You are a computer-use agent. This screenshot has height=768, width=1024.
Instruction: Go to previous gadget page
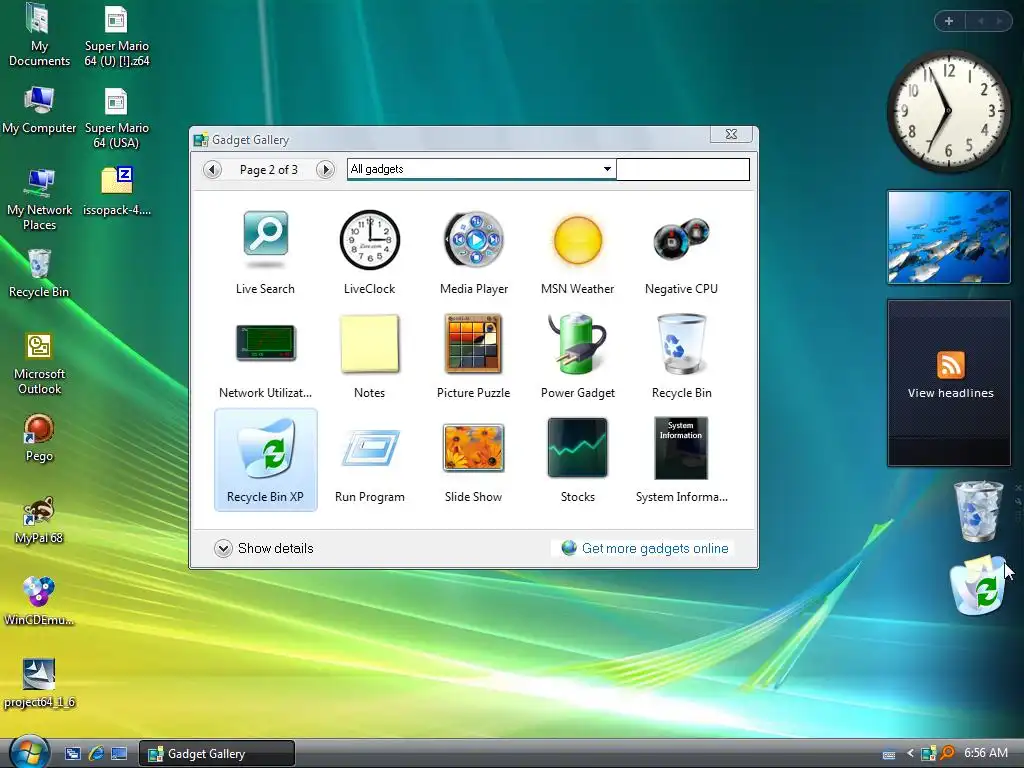tap(212, 170)
